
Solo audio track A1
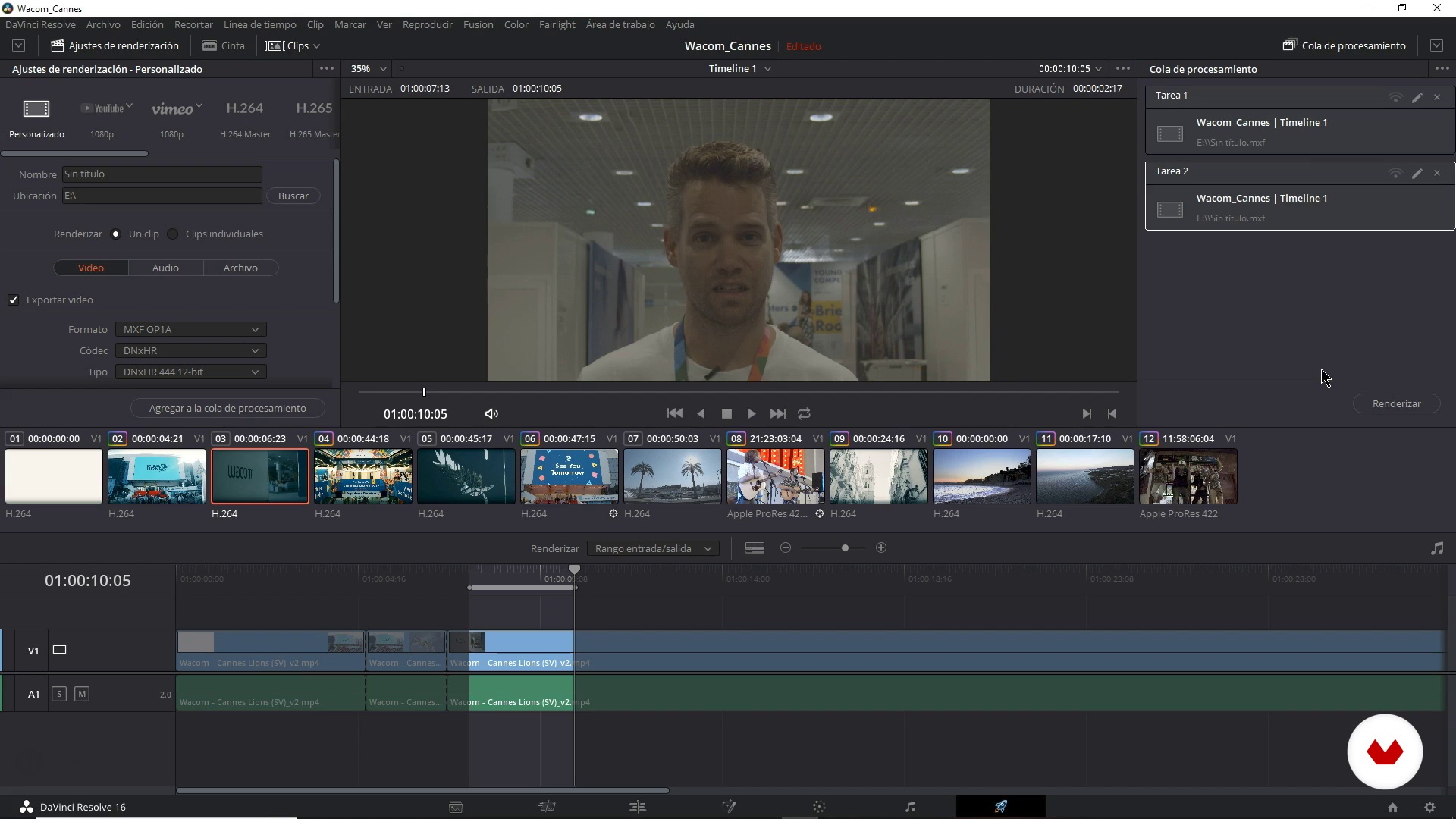click(x=59, y=694)
